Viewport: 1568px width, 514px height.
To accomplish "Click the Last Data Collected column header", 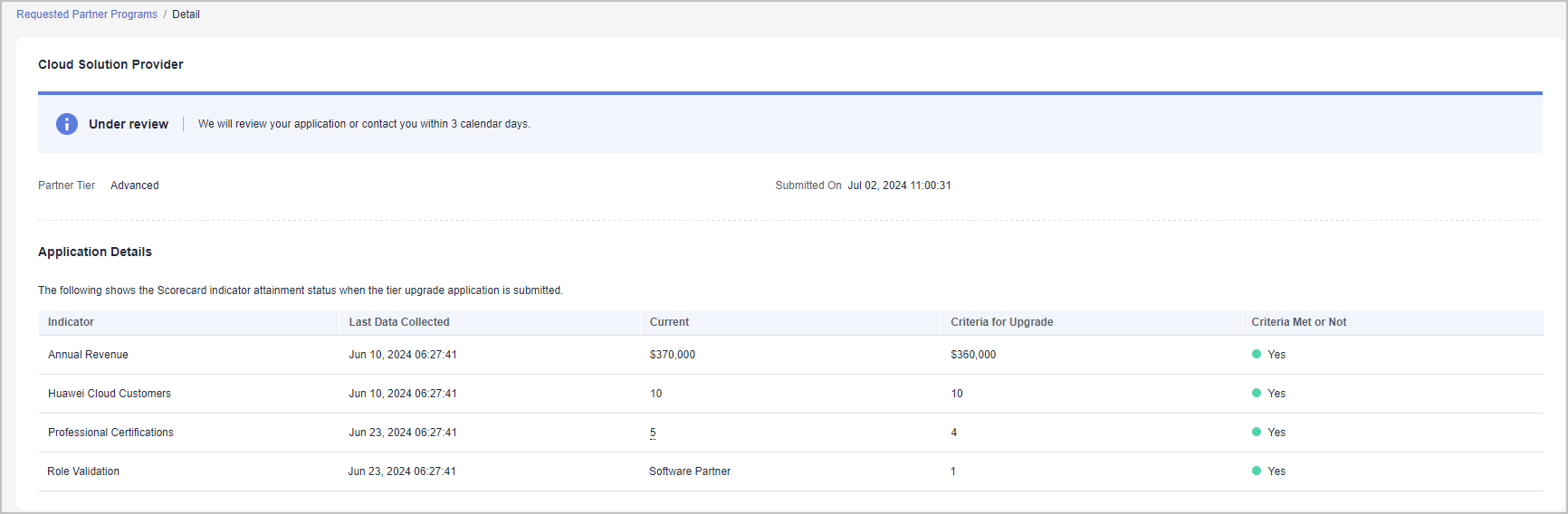I will [x=399, y=322].
